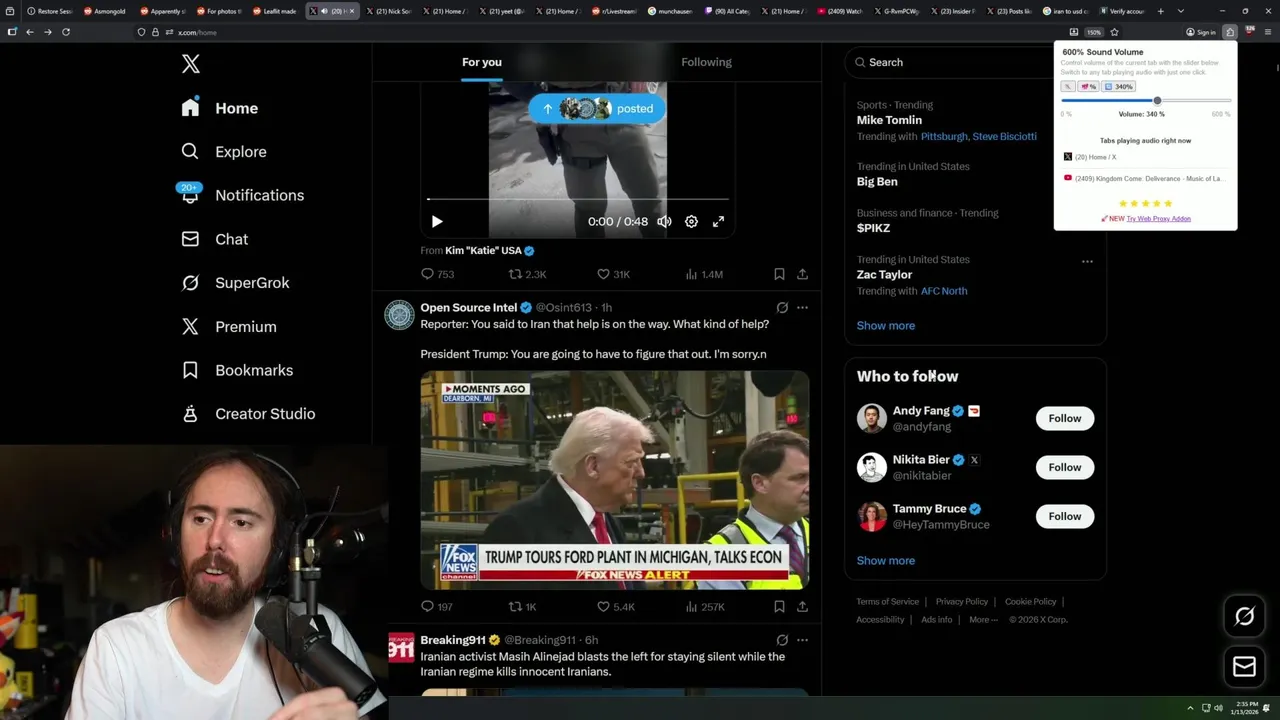Open Bookmarks in the sidebar

237,370
